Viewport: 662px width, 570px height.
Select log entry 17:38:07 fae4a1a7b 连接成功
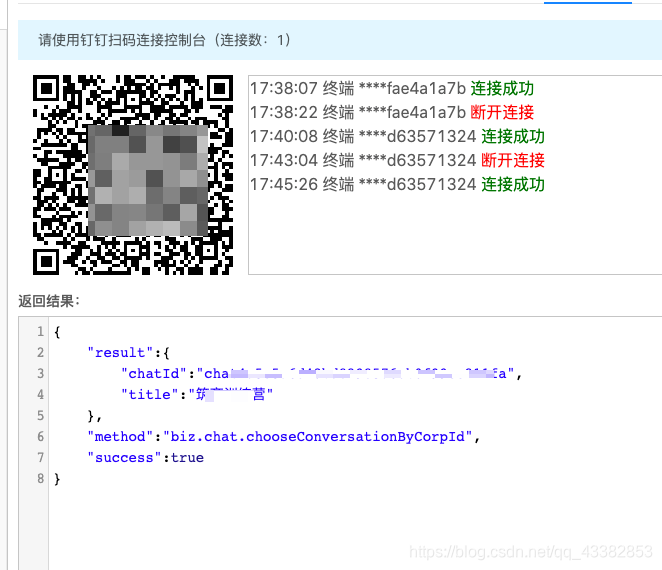[392, 89]
